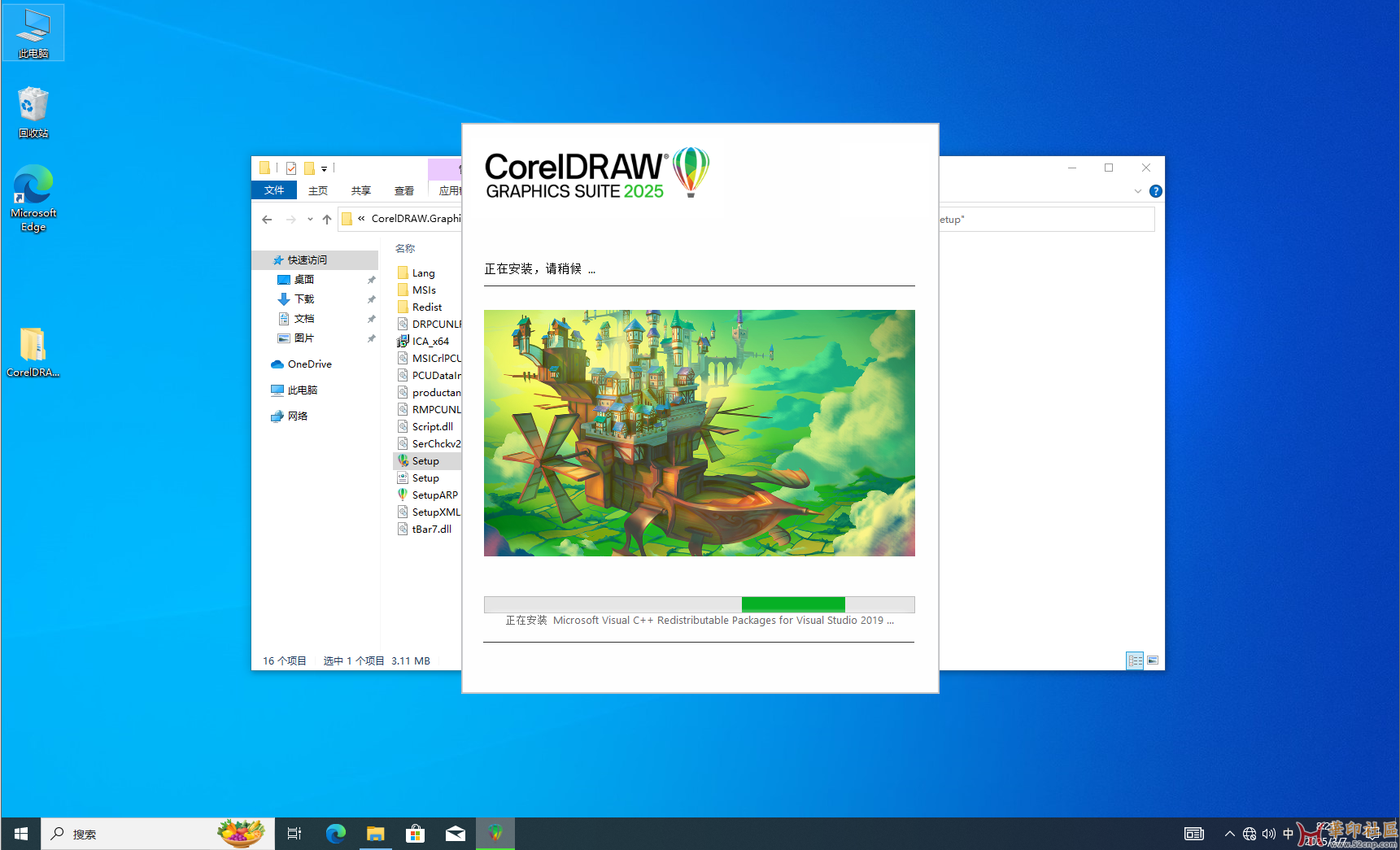Toggle the 中 IME input indicator
1400x850 pixels.
1288,834
